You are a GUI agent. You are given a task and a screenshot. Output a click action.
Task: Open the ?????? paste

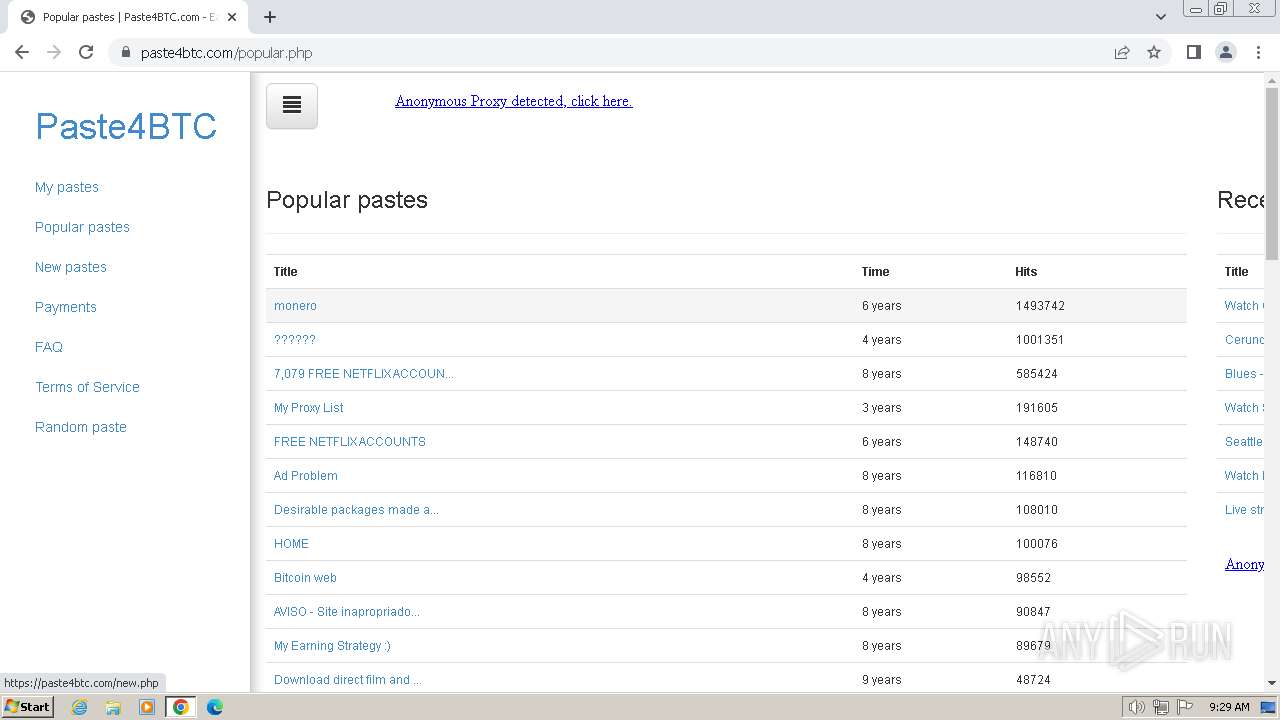[295, 340]
